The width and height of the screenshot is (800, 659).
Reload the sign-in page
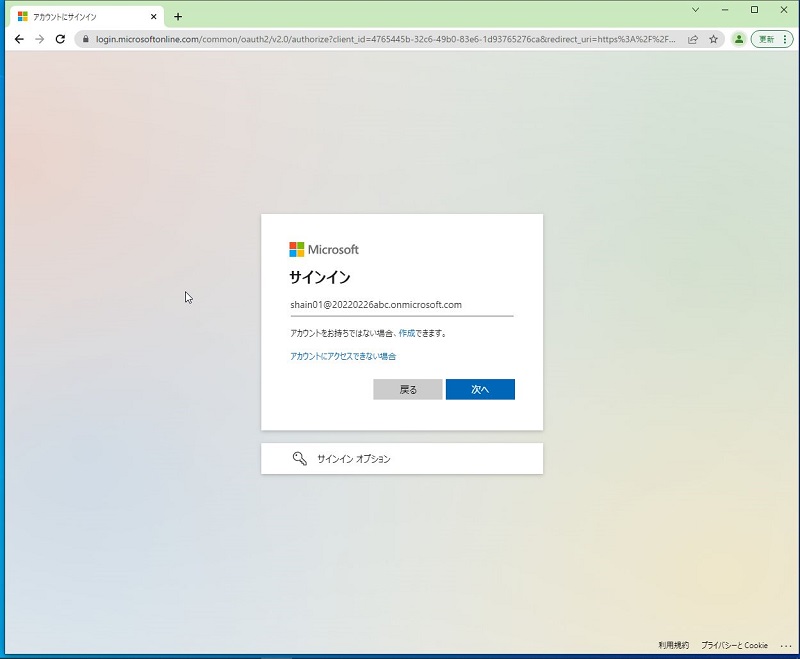click(60, 39)
